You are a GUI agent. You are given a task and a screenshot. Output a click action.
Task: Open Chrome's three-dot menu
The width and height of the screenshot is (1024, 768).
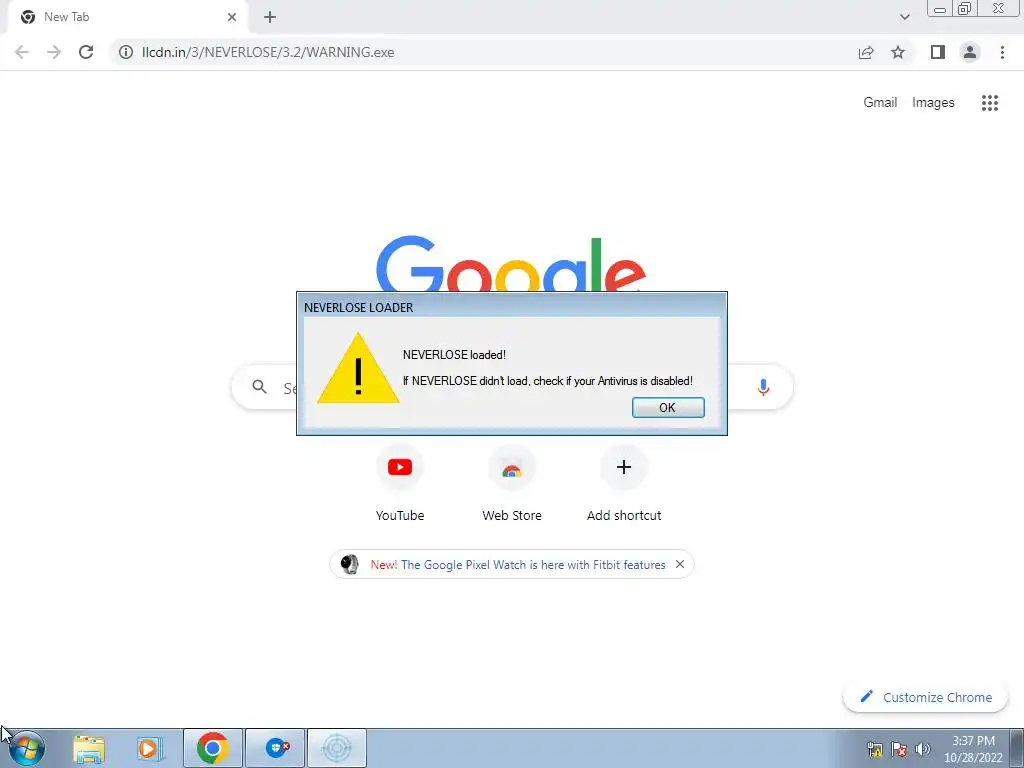coord(1002,52)
